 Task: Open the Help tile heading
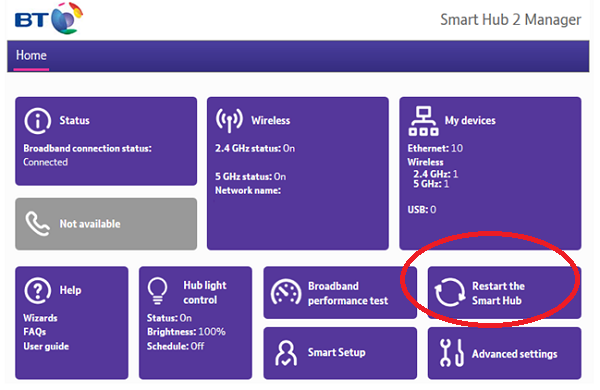[x=70, y=290]
